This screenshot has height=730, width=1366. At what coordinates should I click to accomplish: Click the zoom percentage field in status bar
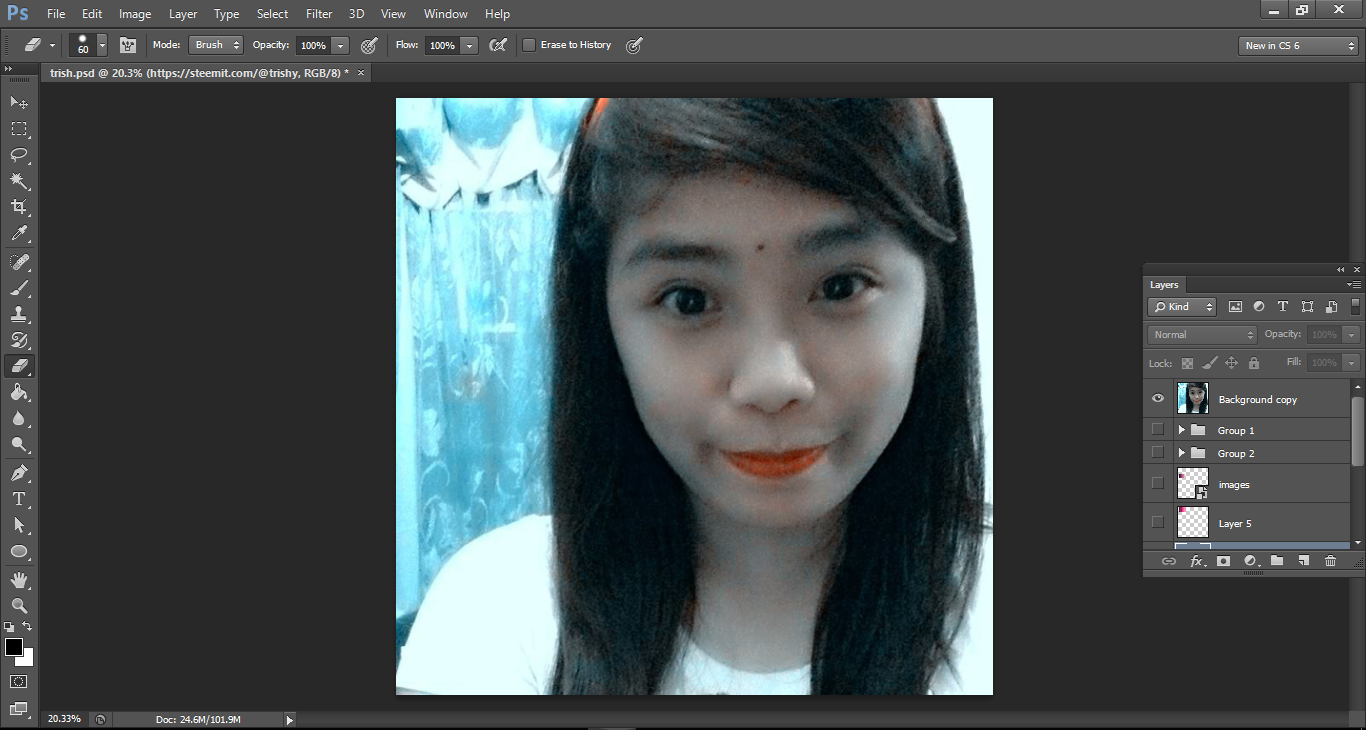pyautogui.click(x=65, y=719)
